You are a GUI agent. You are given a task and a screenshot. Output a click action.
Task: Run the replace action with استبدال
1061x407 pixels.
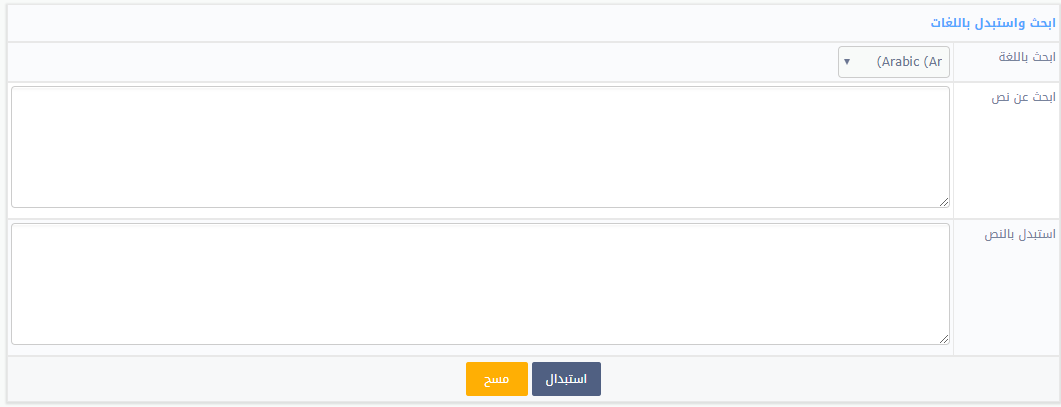click(x=566, y=379)
